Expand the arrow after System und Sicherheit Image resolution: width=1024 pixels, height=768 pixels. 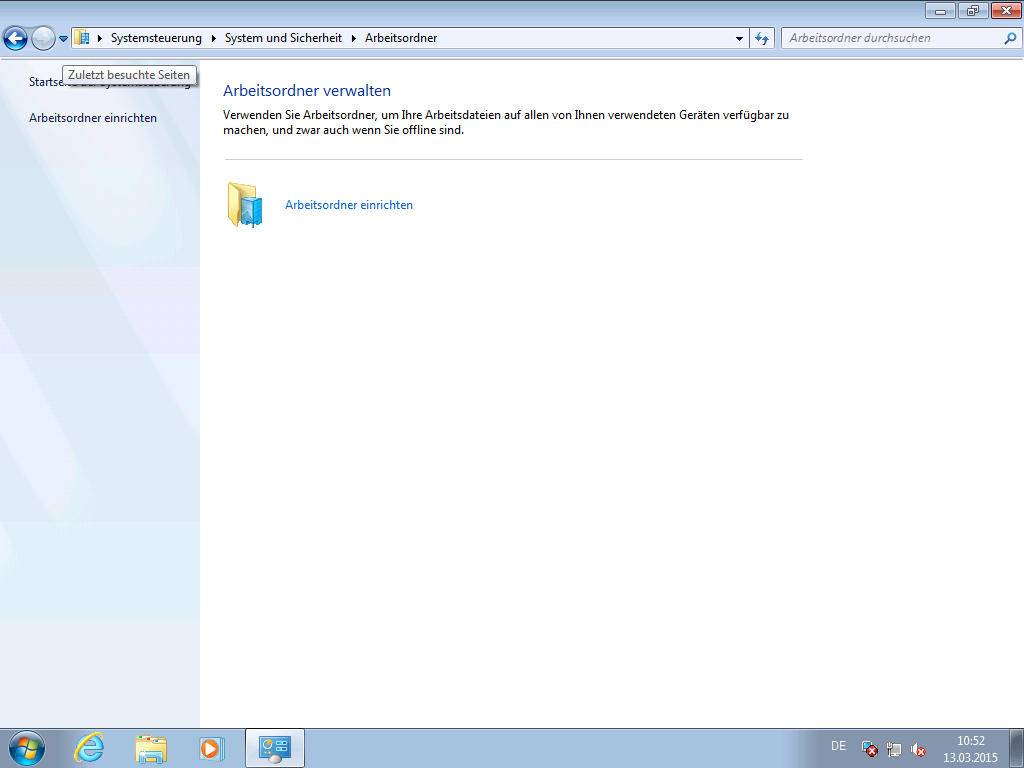(353, 39)
